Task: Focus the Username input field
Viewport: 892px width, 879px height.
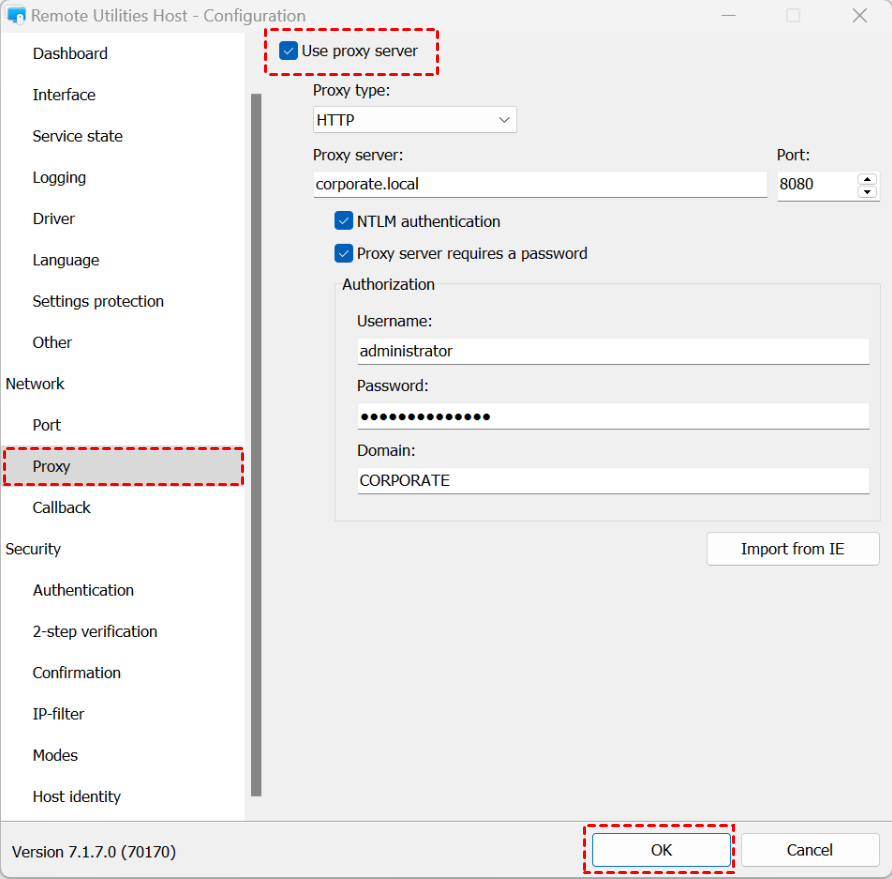Action: pyautogui.click(x=613, y=352)
